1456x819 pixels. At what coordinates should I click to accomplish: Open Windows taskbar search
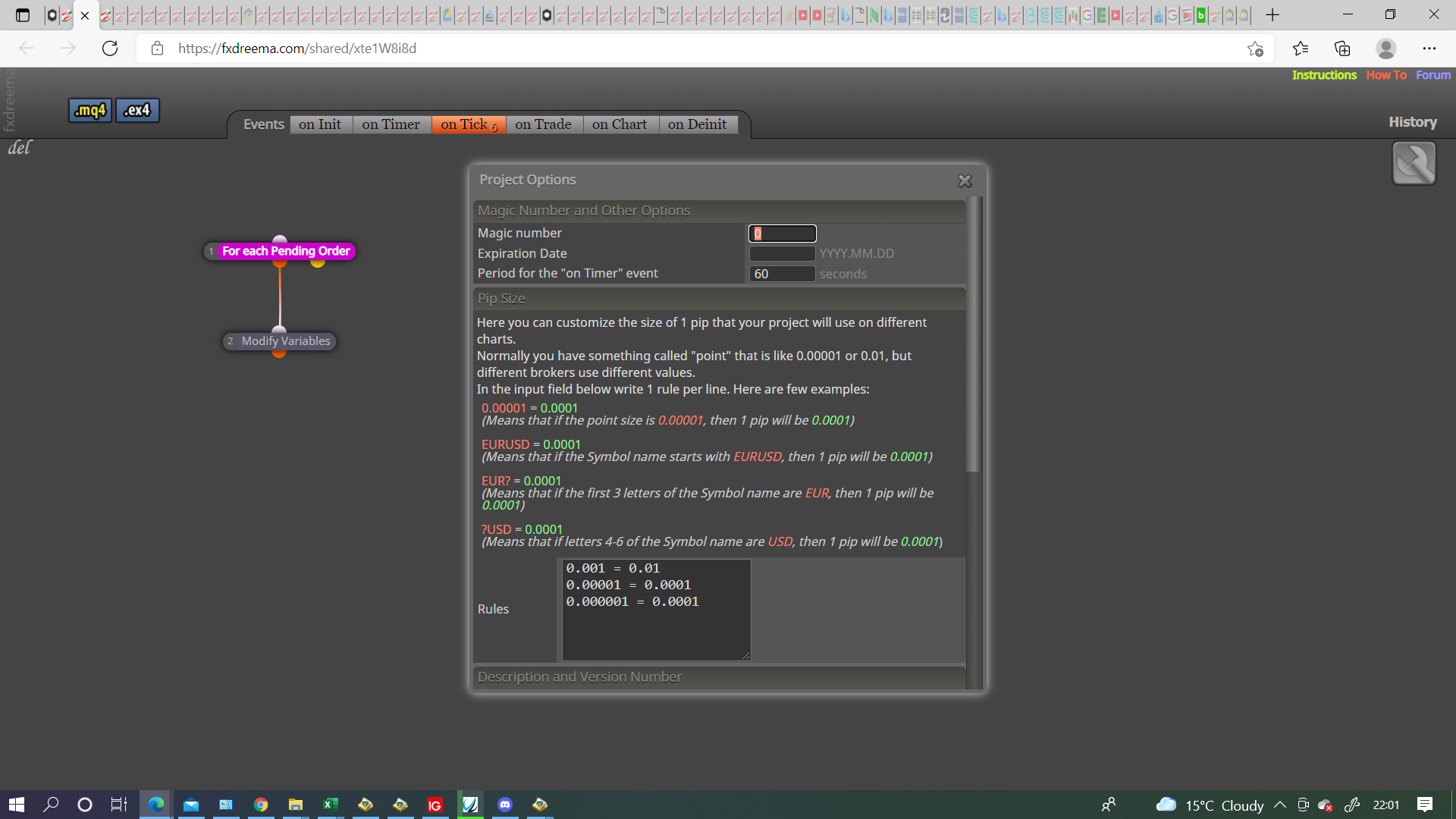tap(51, 805)
